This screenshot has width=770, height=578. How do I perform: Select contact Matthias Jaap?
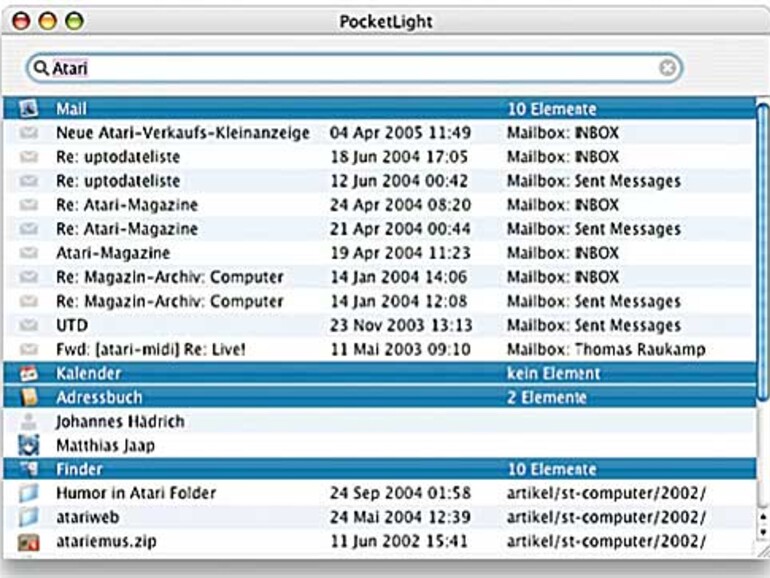tap(105, 445)
